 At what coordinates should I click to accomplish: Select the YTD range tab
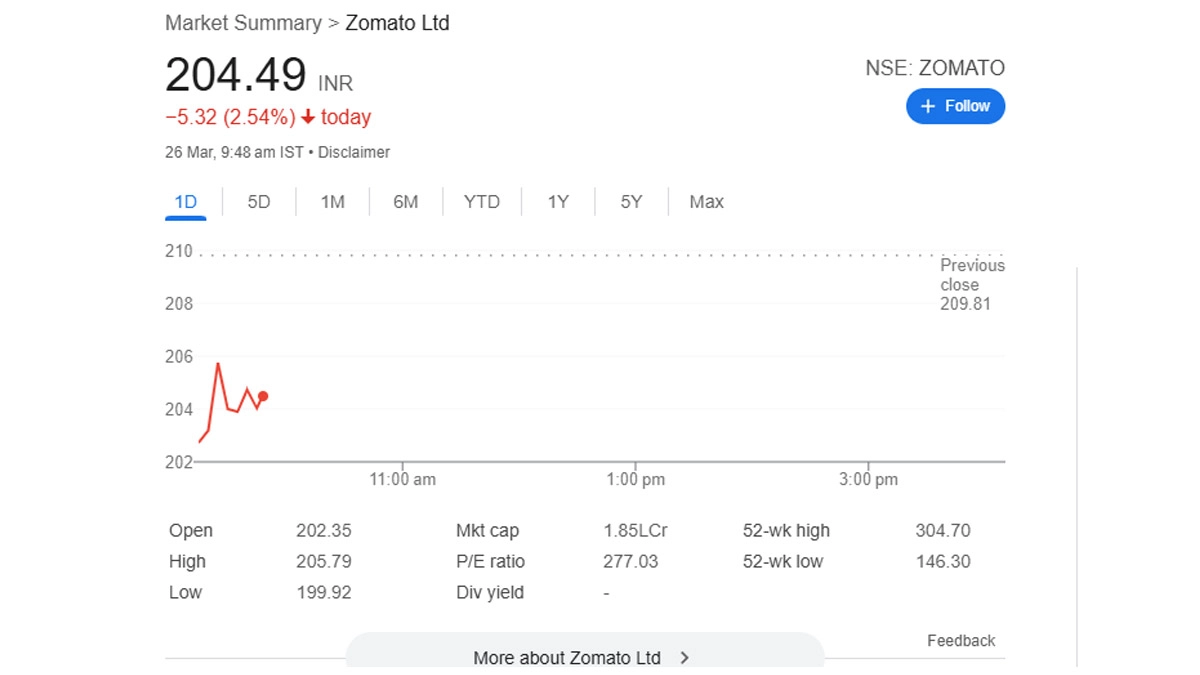click(x=481, y=202)
